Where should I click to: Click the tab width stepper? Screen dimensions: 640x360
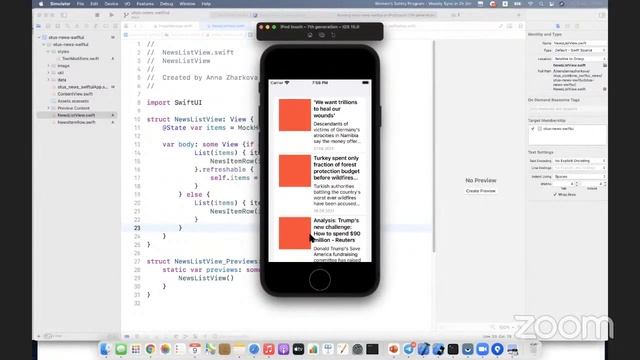[x=576, y=184]
